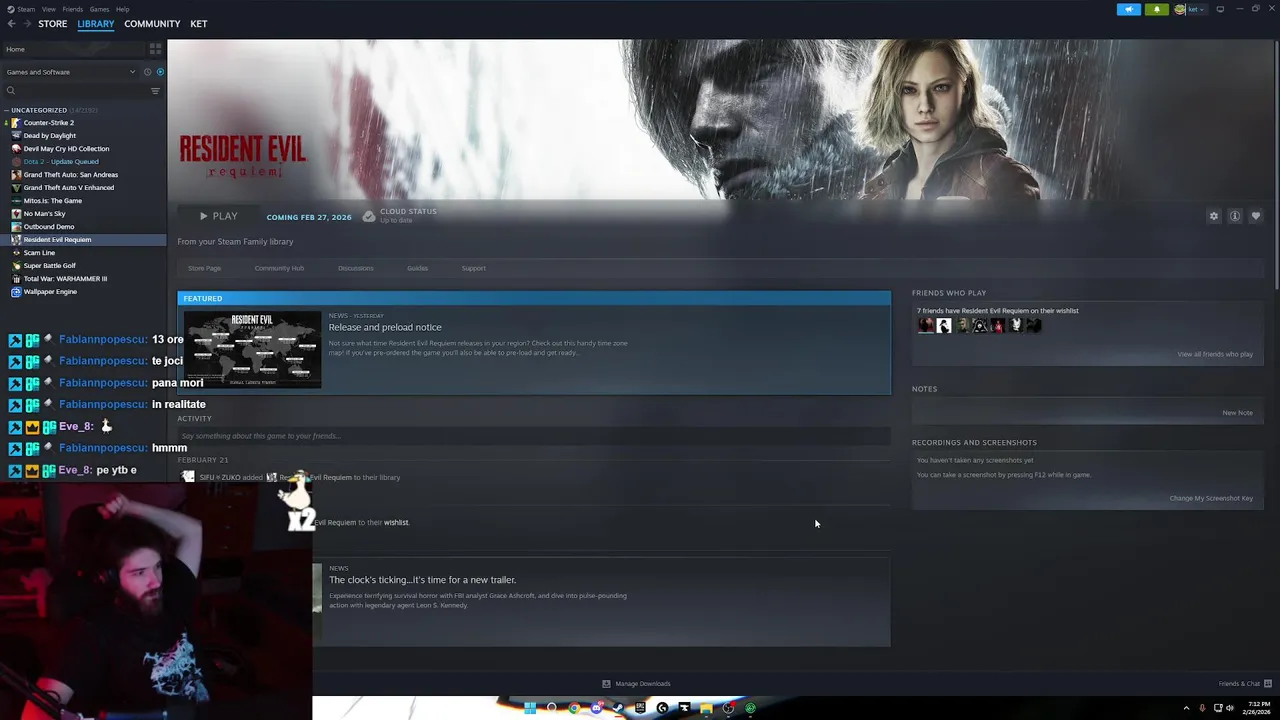Select Devil May Cry HD Collection
The height and width of the screenshot is (720, 1280).
coord(66,148)
